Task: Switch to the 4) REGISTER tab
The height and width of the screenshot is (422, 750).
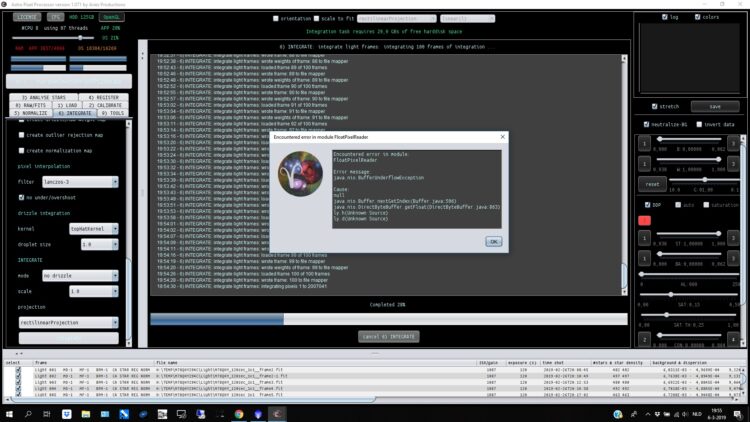Action: pyautogui.click(x=103, y=97)
